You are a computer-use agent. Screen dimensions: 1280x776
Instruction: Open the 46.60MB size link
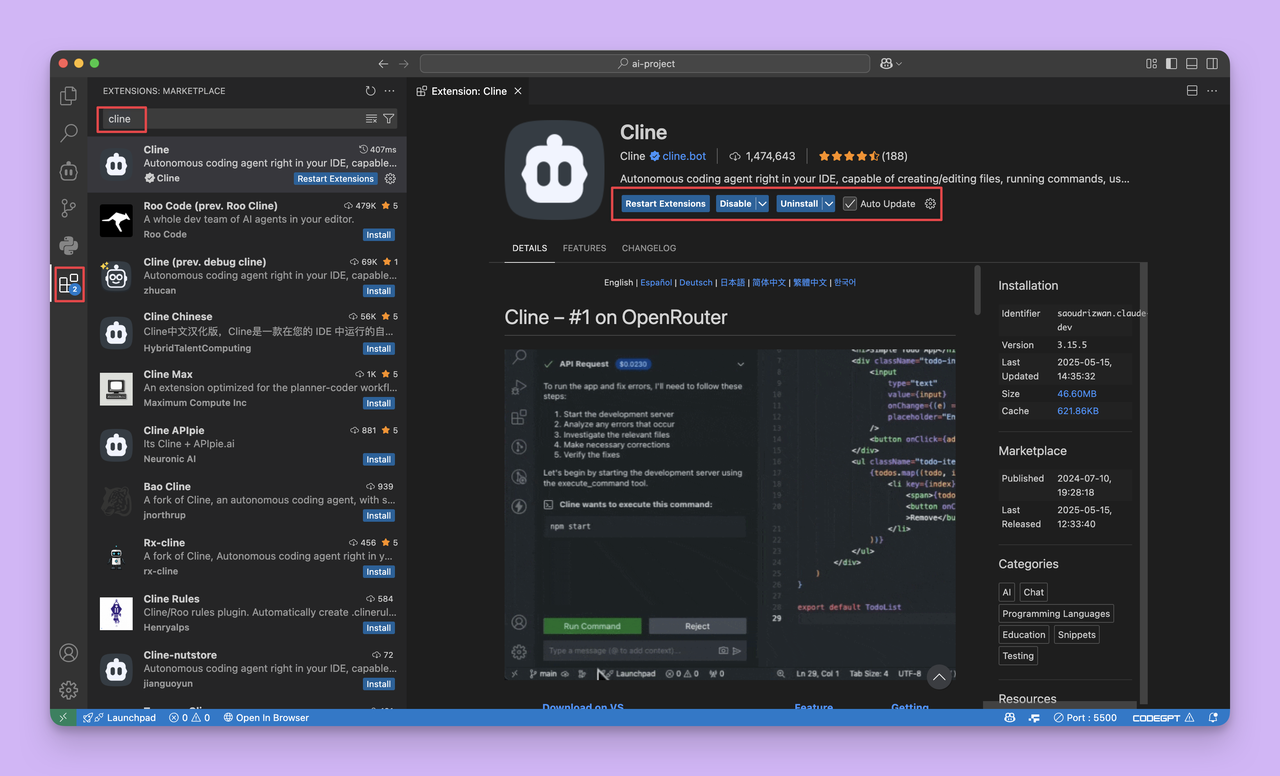click(1077, 395)
